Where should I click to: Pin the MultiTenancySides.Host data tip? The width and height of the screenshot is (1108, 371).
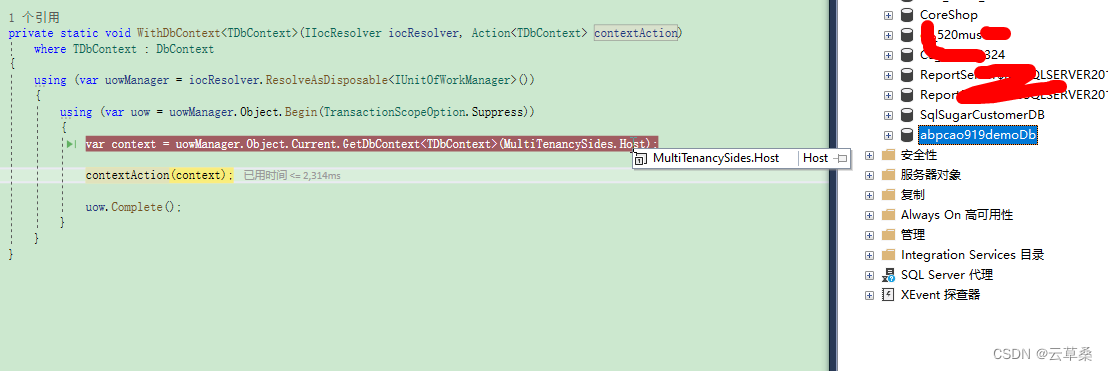841,159
